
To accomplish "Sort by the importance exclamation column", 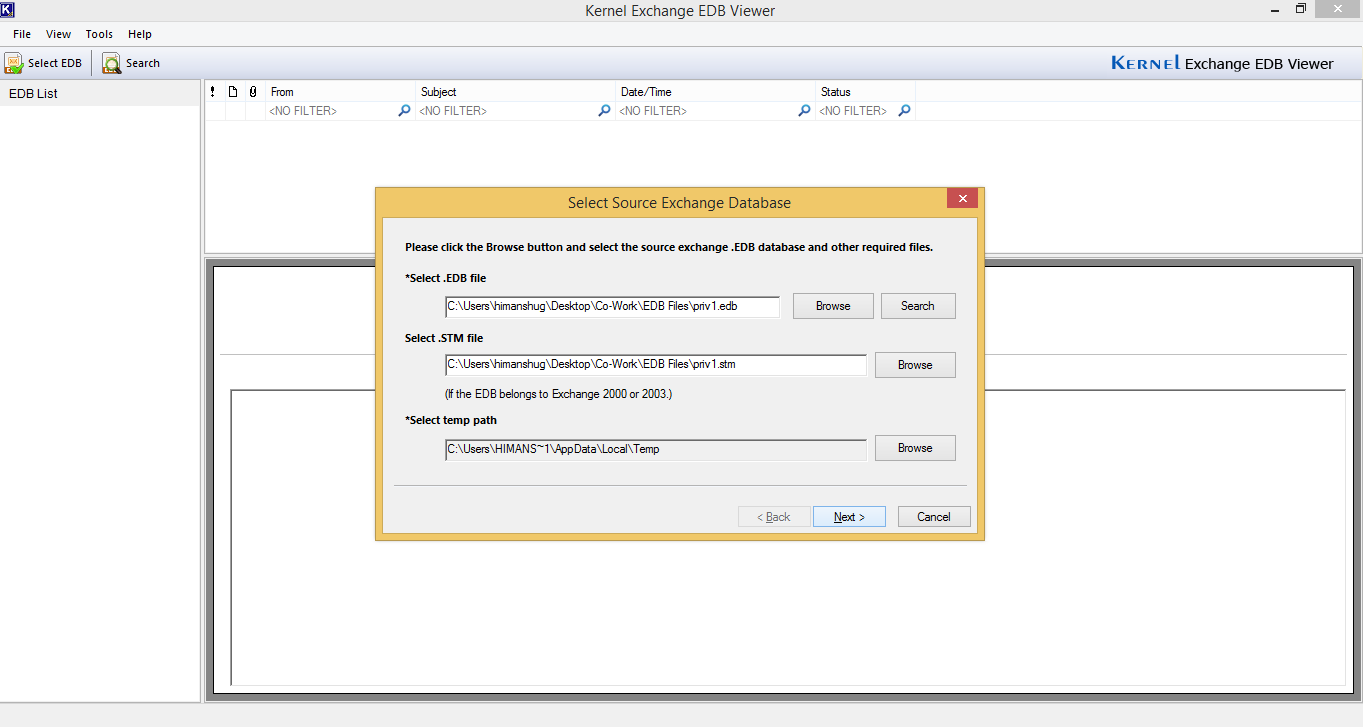I will click(214, 91).
